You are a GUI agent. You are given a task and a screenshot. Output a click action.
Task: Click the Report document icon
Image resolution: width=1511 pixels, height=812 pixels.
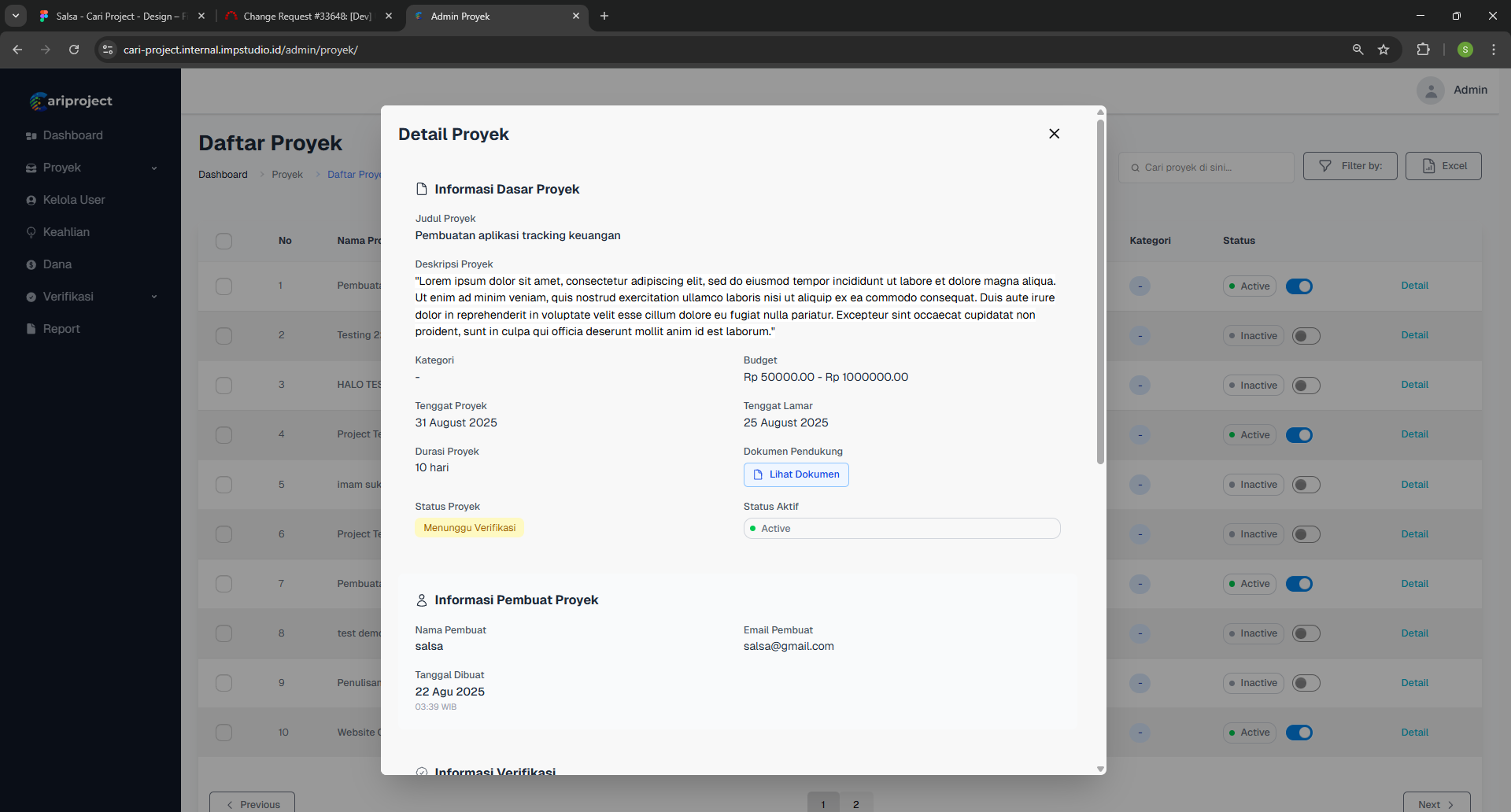click(x=31, y=329)
